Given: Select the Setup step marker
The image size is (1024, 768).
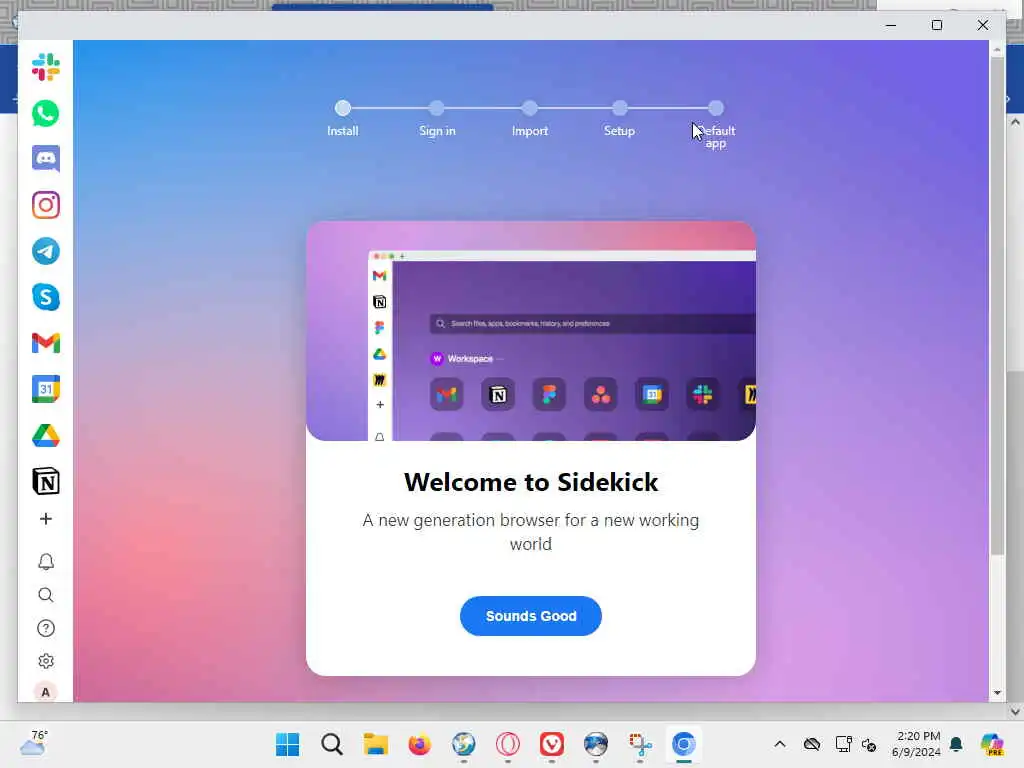Looking at the screenshot, I should [620, 108].
